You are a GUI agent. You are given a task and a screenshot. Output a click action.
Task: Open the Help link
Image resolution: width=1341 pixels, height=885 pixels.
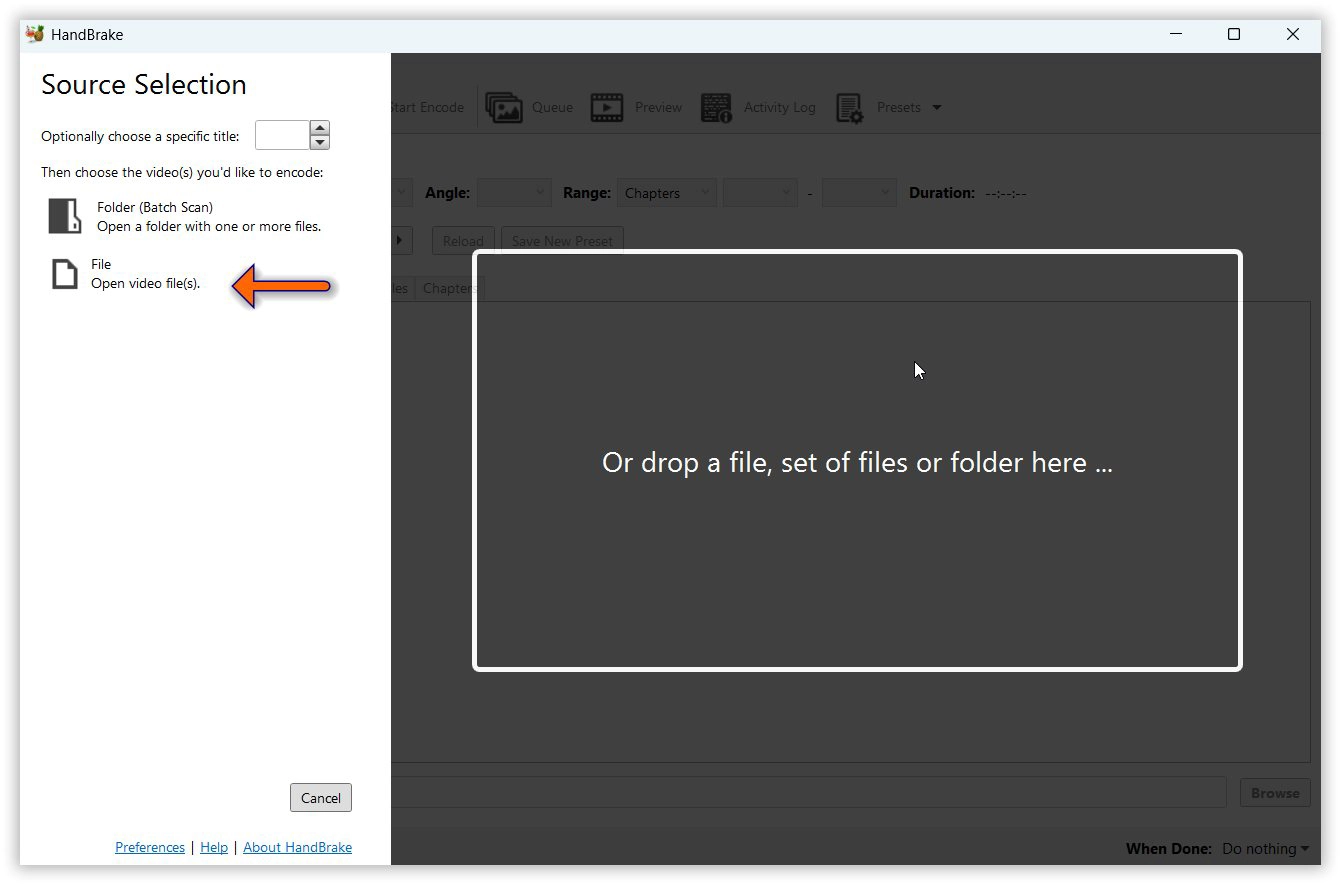tap(214, 847)
